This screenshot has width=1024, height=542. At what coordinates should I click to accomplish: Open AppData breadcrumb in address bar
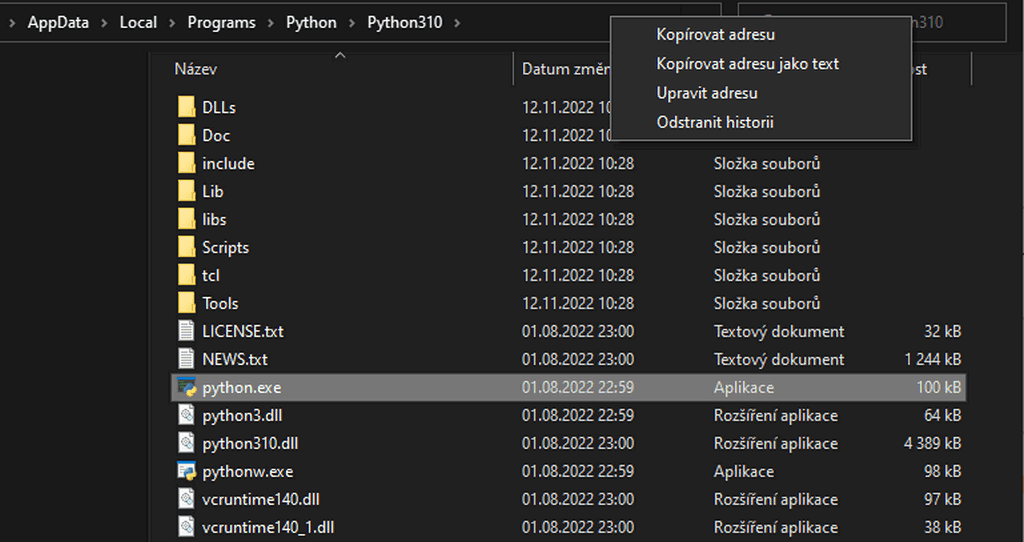coord(58,22)
